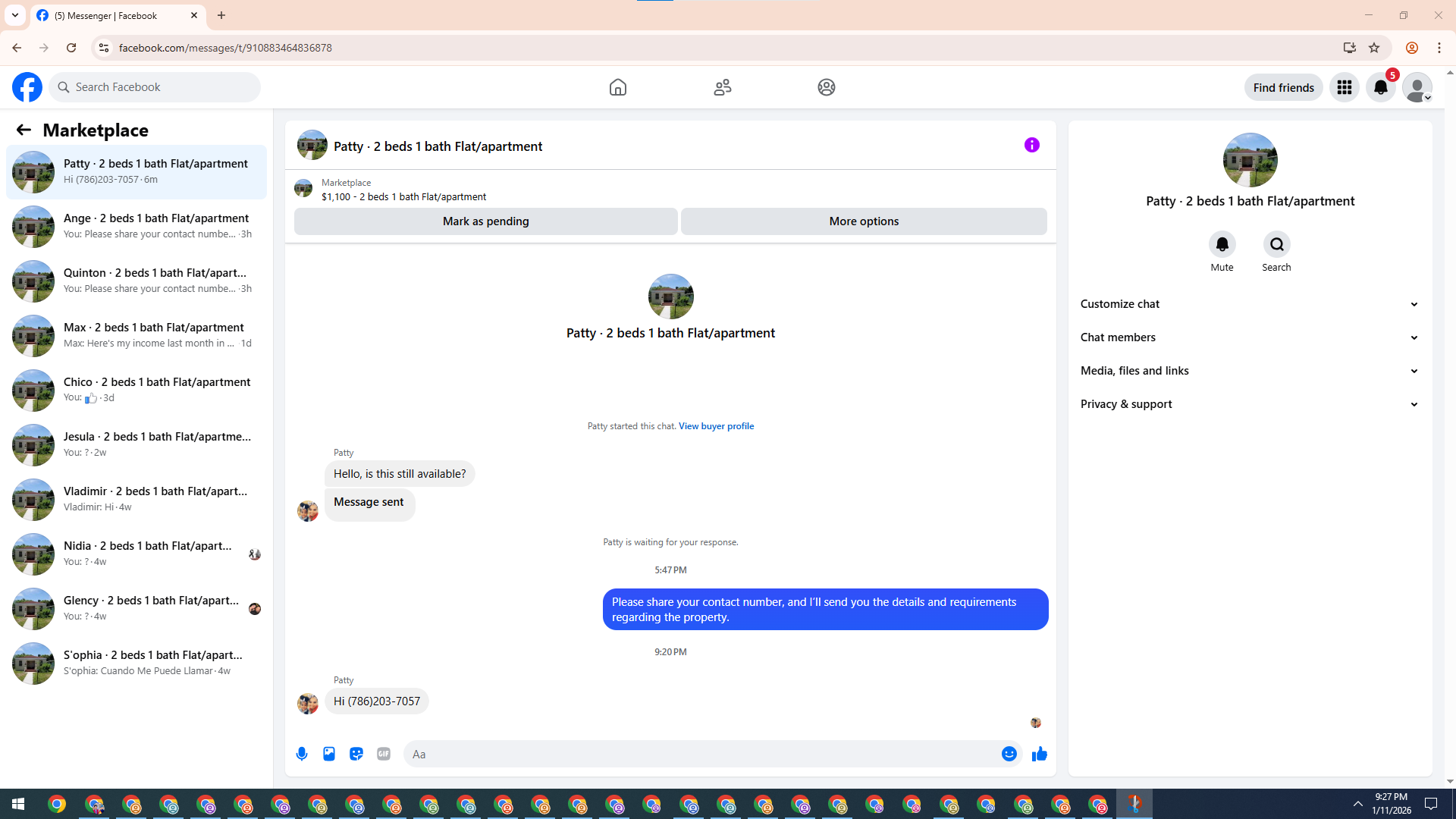Open Facebook home via the logo

click(27, 87)
